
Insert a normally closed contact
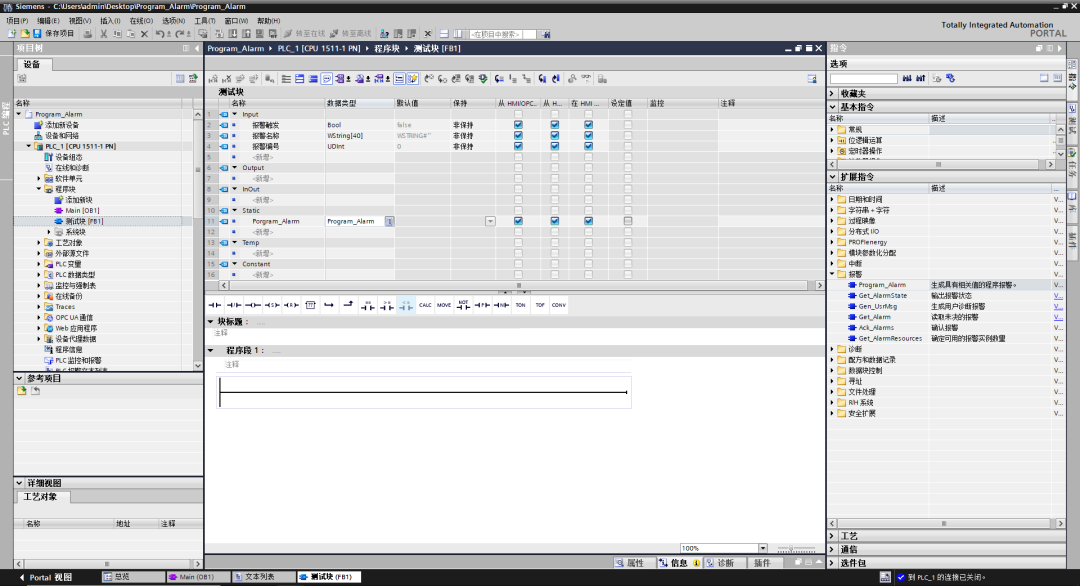(234, 305)
